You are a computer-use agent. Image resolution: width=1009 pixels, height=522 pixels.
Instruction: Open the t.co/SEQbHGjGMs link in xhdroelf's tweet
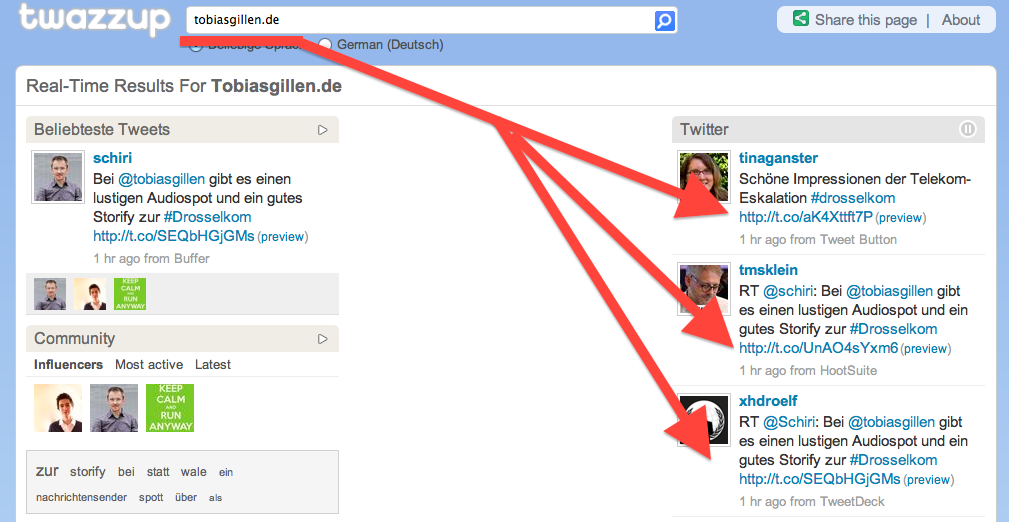(820, 480)
